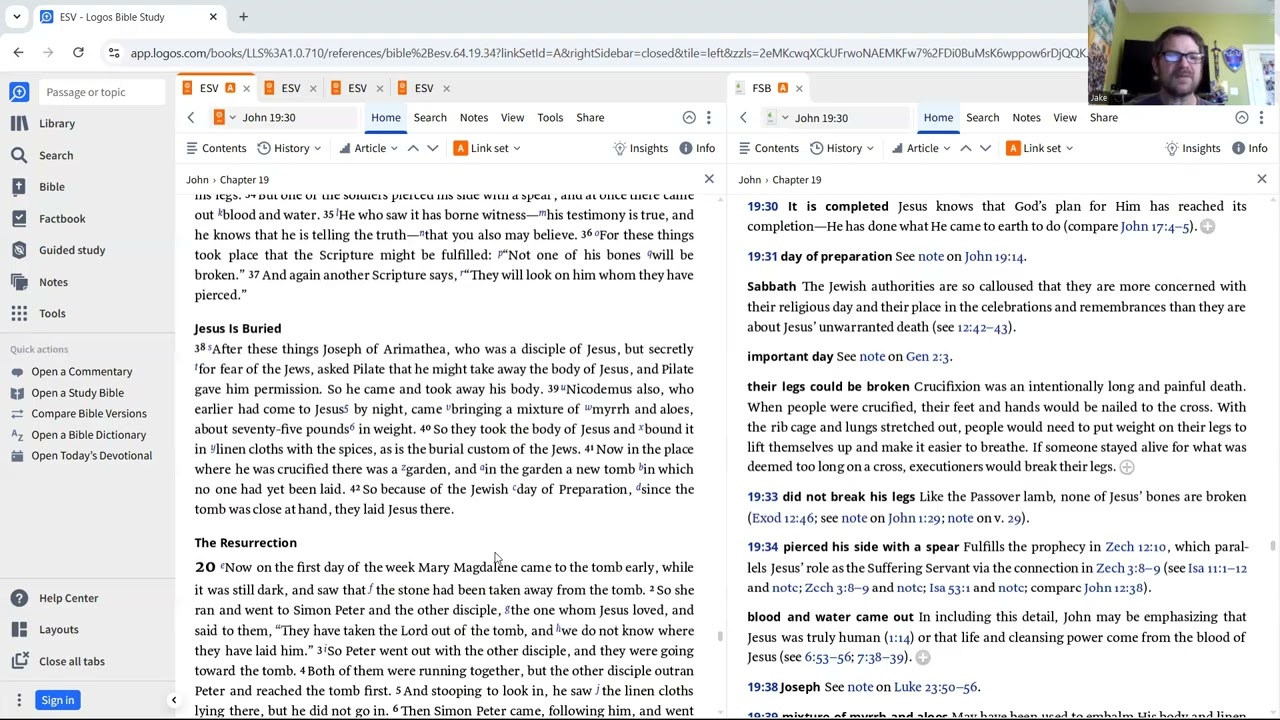The image size is (1280, 720).
Task: Open the FSB panel kebab menu
Action: [1261, 118]
